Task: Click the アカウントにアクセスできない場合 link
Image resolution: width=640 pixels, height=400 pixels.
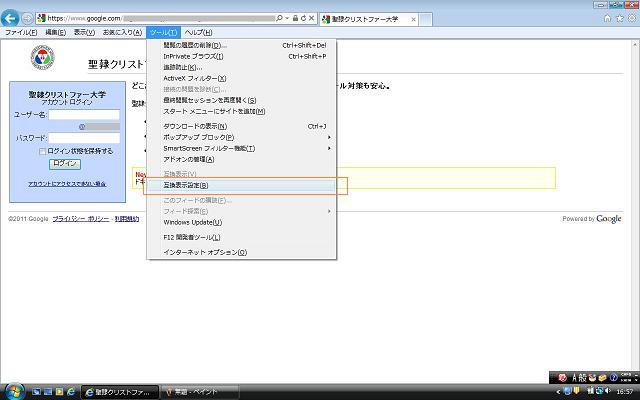Action: [x=67, y=184]
